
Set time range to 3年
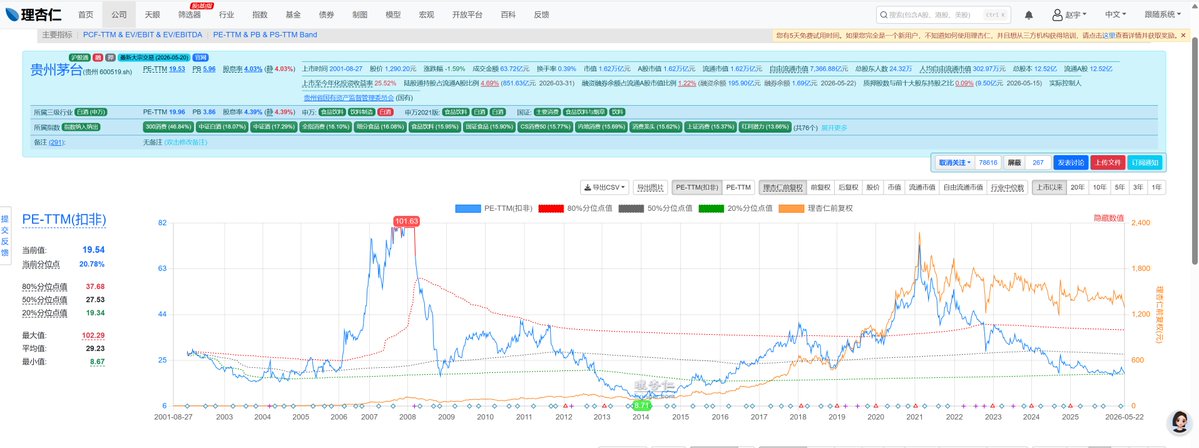click(1138, 187)
